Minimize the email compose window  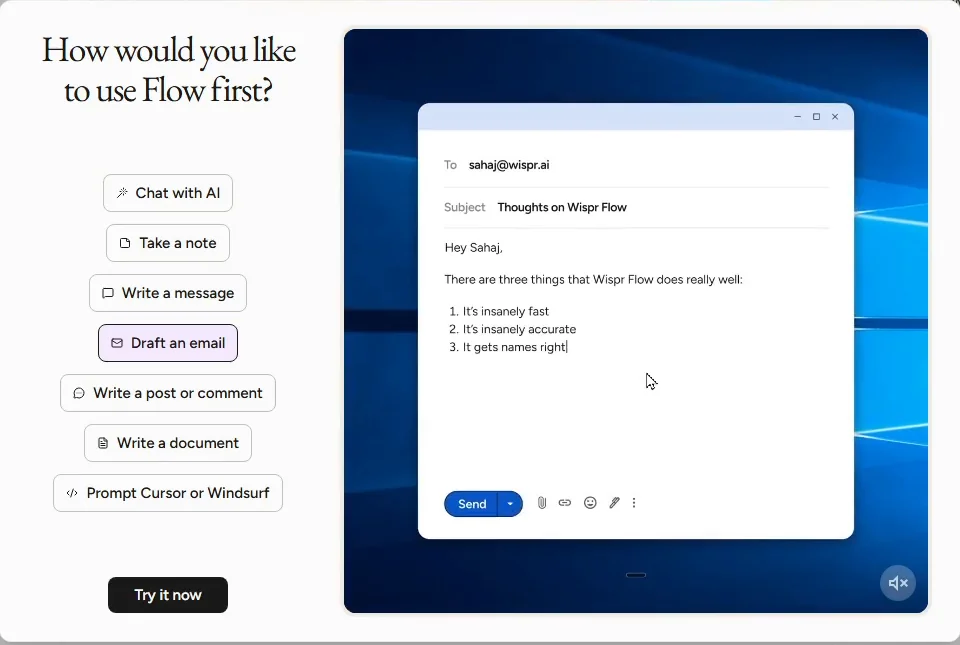(x=797, y=116)
